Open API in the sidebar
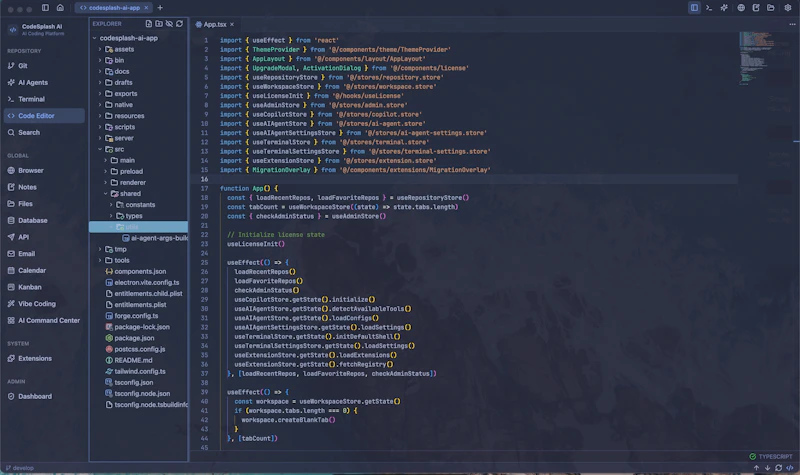This screenshot has height=475, width=800. point(44,237)
